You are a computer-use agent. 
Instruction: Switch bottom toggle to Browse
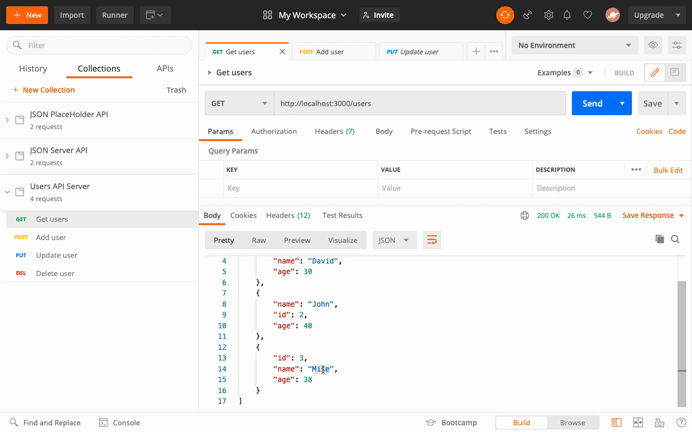click(572, 423)
